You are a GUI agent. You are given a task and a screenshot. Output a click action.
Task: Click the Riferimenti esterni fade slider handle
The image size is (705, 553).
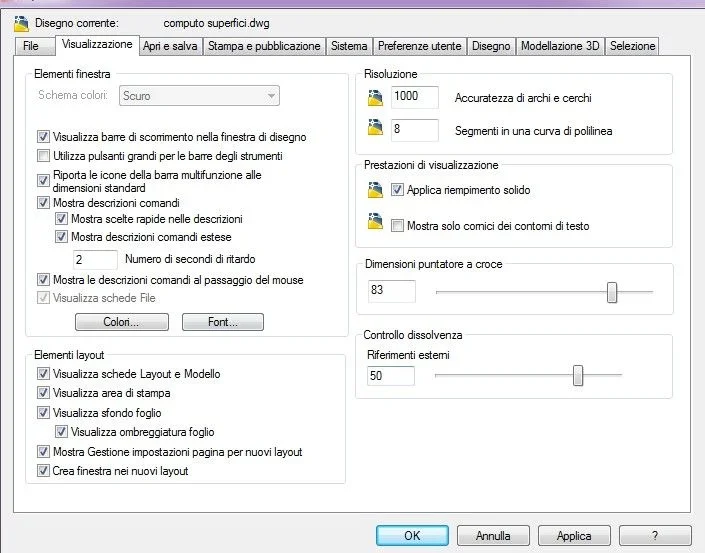coord(578,375)
